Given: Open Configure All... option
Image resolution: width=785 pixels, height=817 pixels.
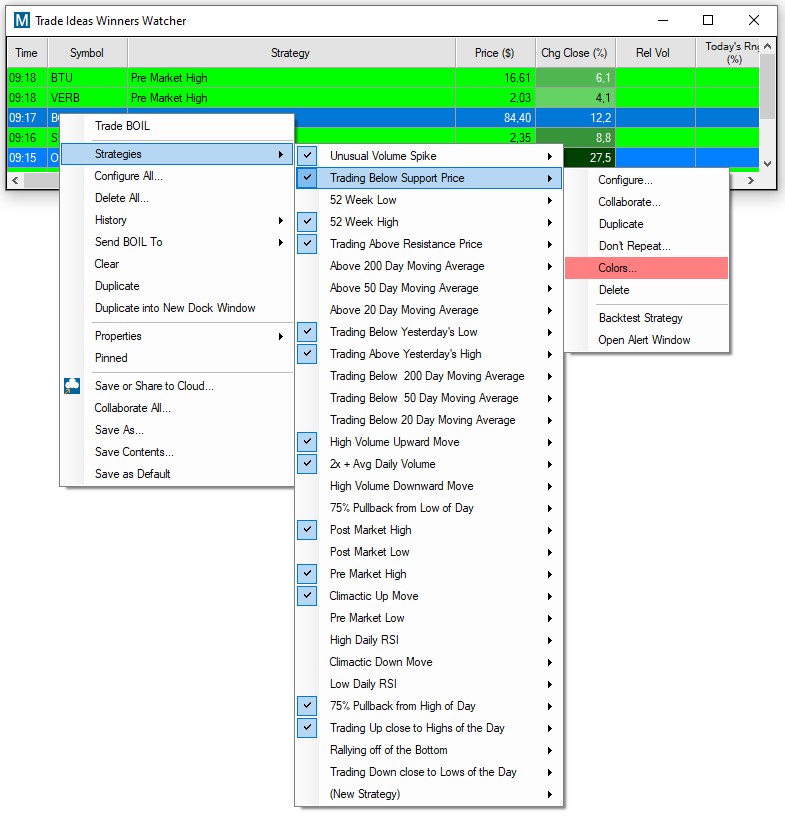Looking at the screenshot, I should pos(128,176).
